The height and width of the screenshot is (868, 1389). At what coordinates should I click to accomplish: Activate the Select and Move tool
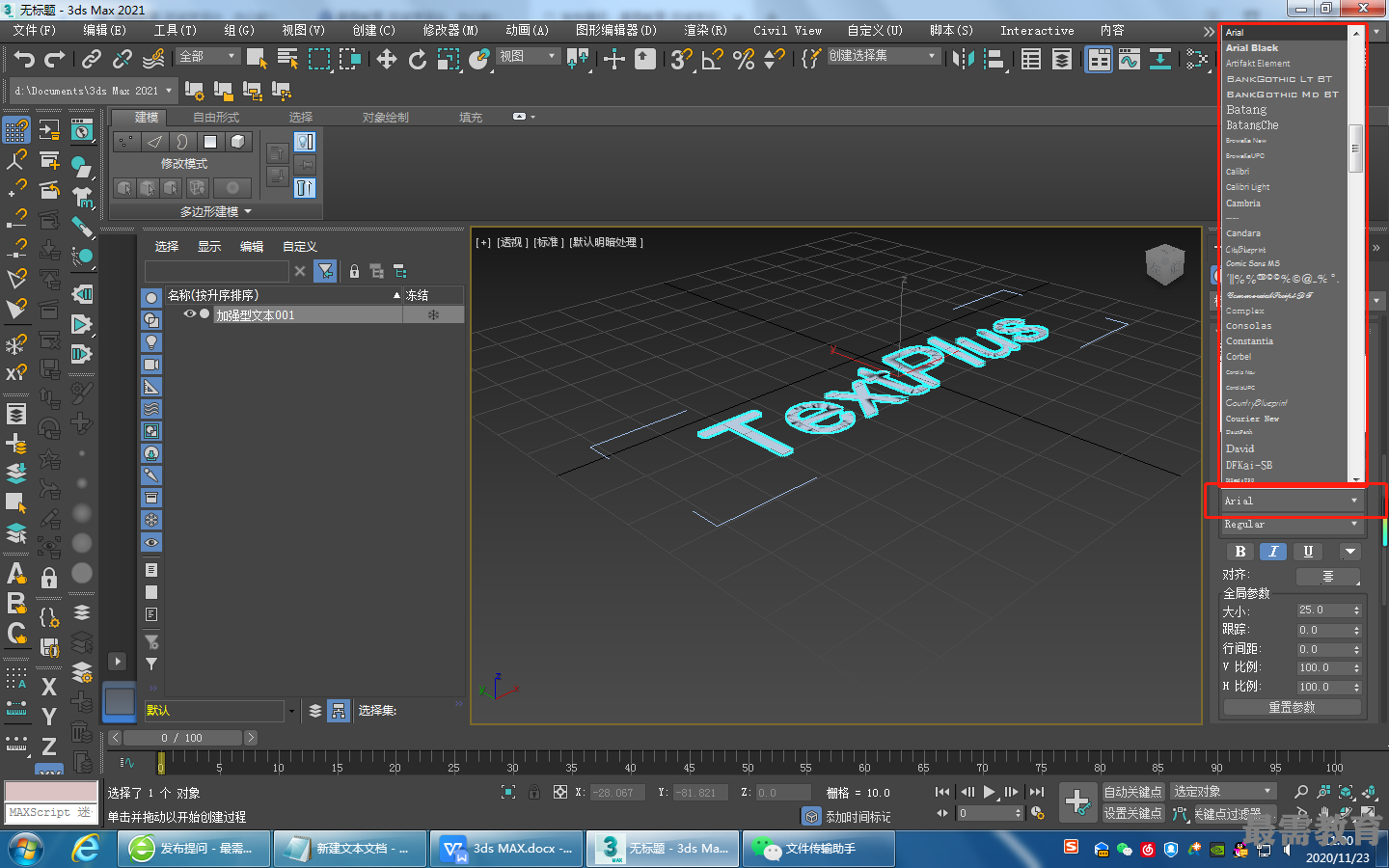click(x=387, y=60)
